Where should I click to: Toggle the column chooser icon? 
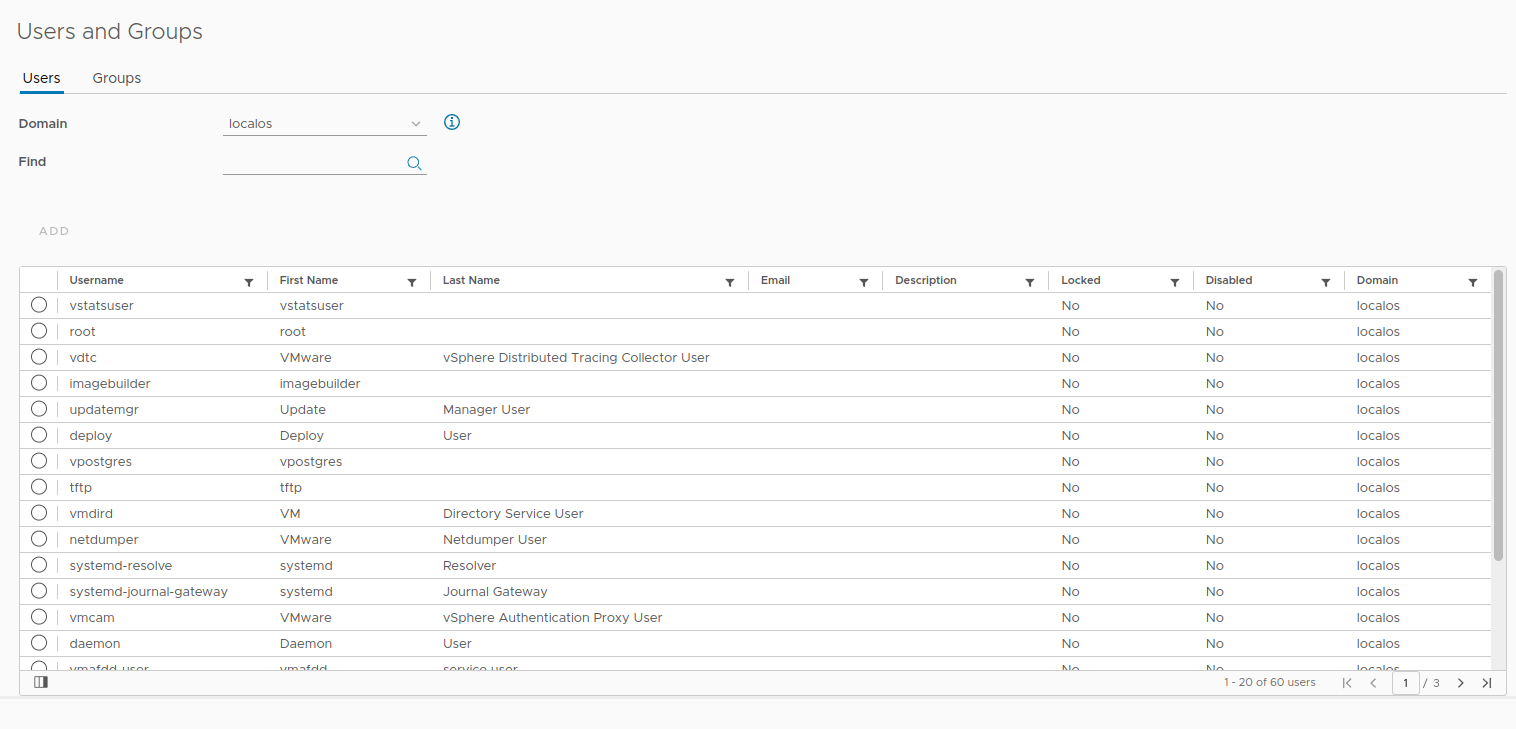click(x=41, y=682)
